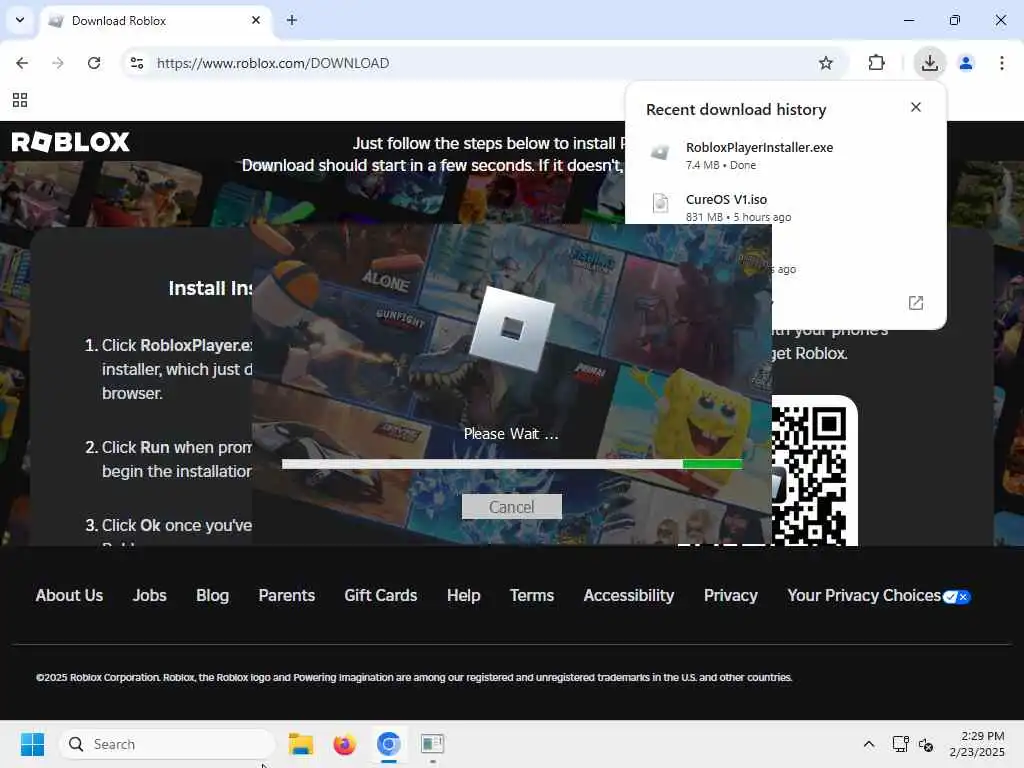Cancel the Roblox installation

pos(511,507)
